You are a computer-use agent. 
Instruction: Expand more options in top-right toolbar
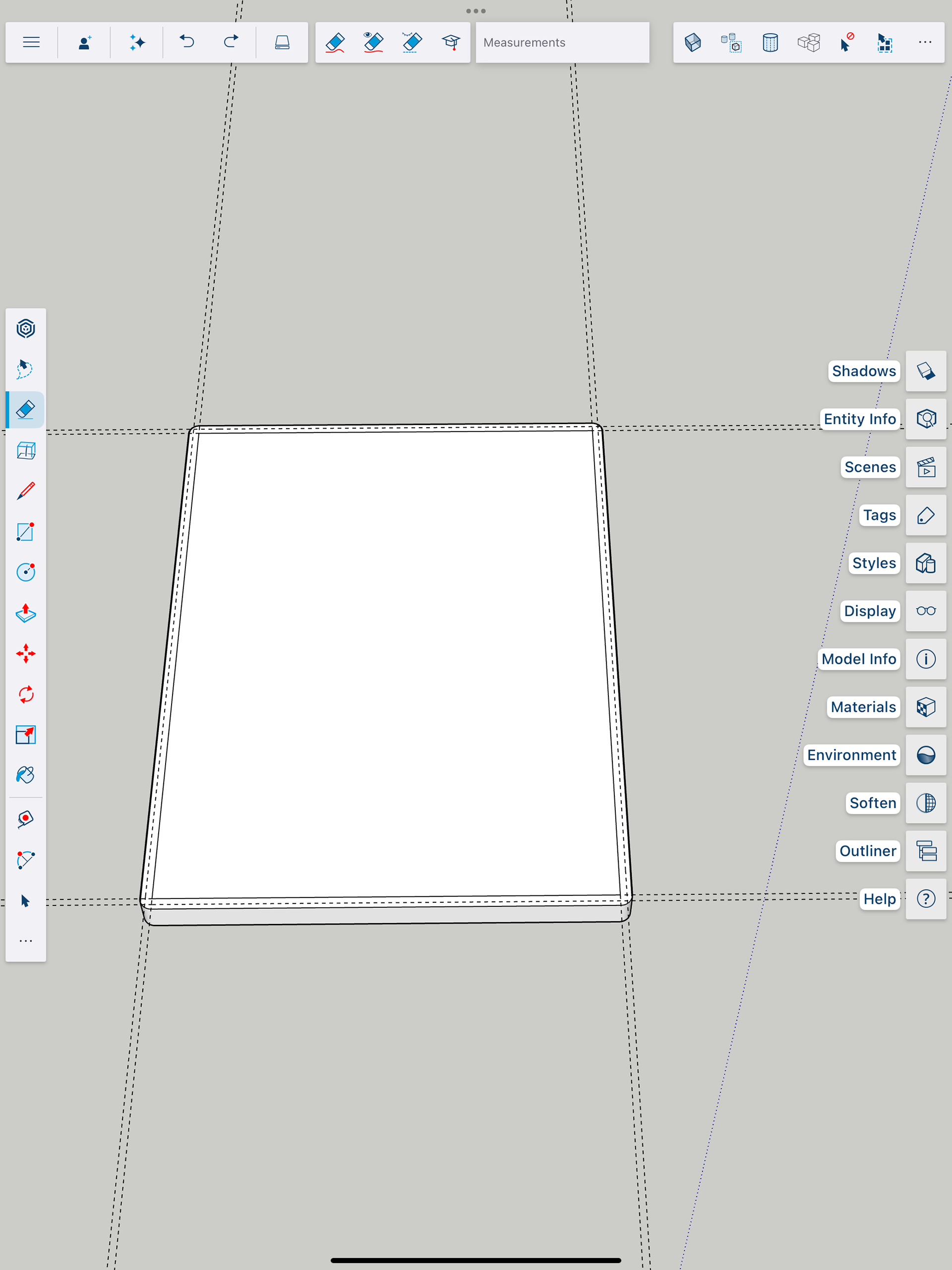tap(924, 43)
